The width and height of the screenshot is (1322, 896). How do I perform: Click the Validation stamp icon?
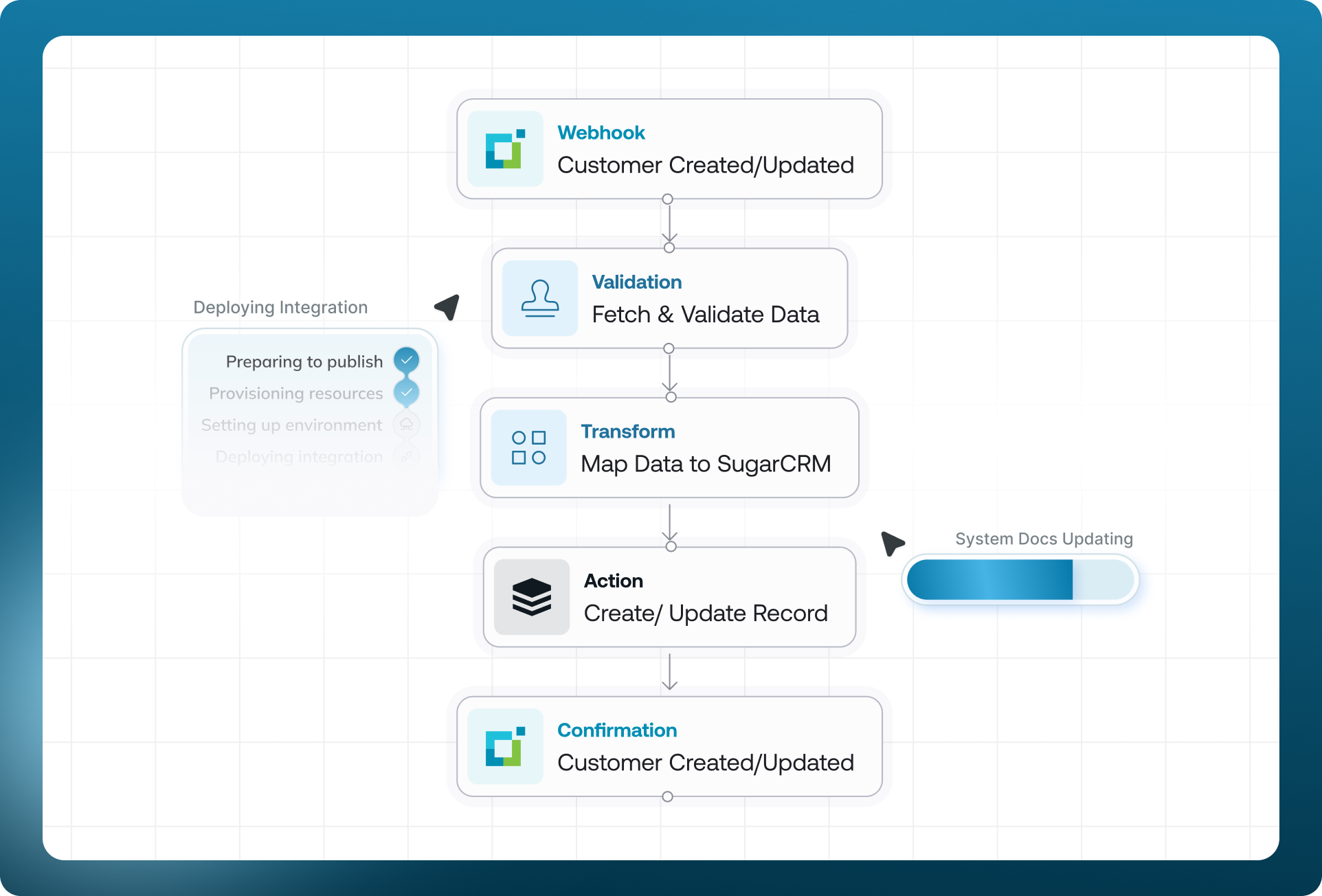click(540, 298)
